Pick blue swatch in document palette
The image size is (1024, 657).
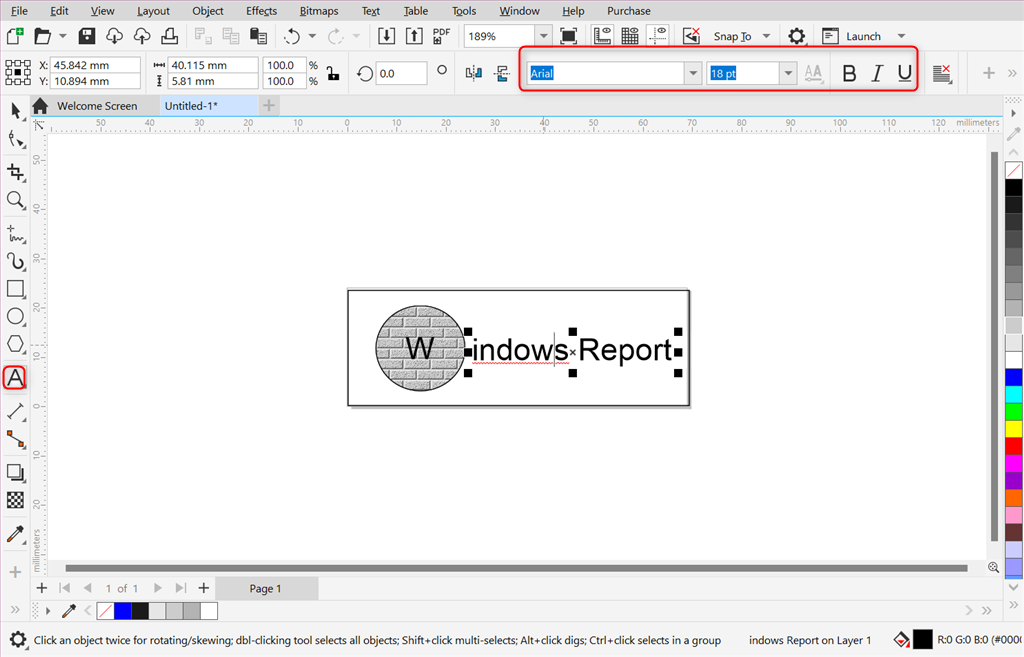pyautogui.click(x=123, y=611)
